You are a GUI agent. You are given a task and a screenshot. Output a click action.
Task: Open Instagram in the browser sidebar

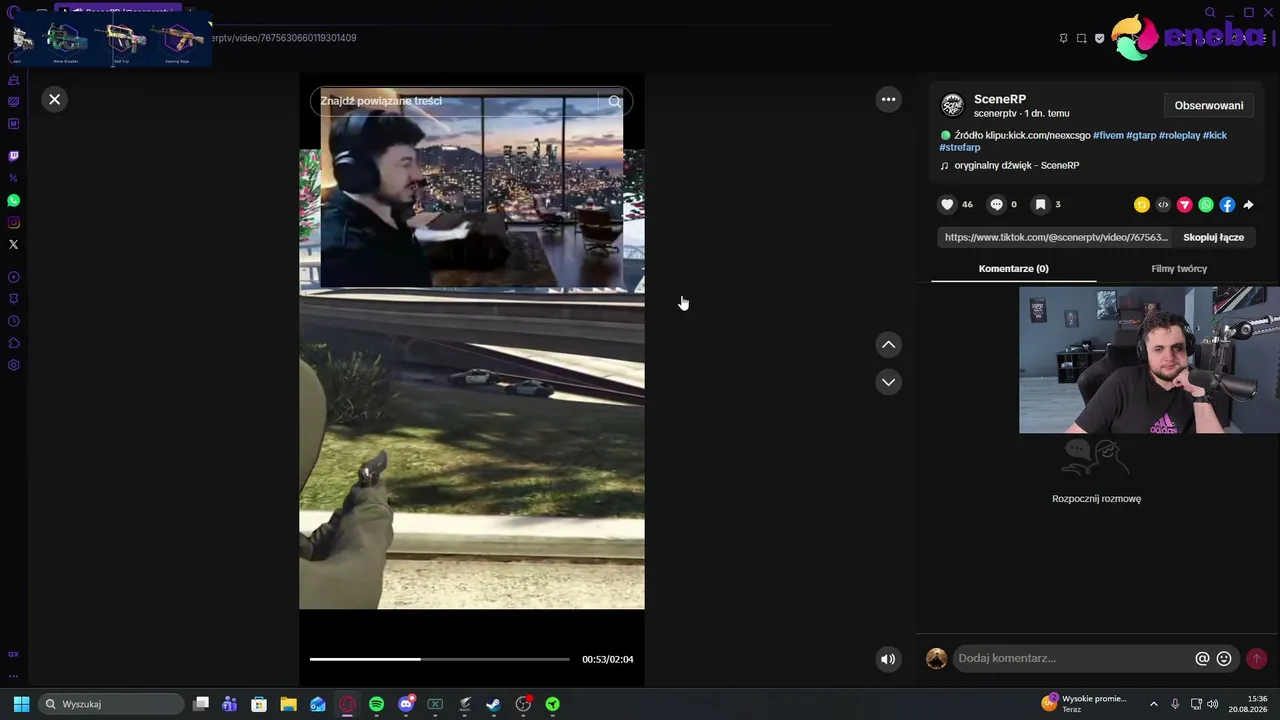pos(14,223)
